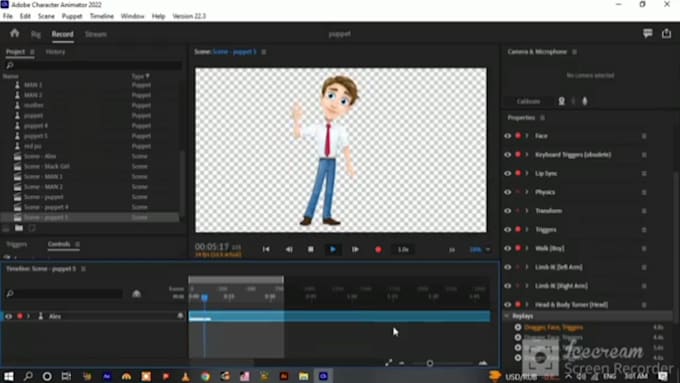Image resolution: width=680 pixels, height=383 pixels.
Task: Step forward one frame
Action: pyautogui.click(x=355, y=249)
